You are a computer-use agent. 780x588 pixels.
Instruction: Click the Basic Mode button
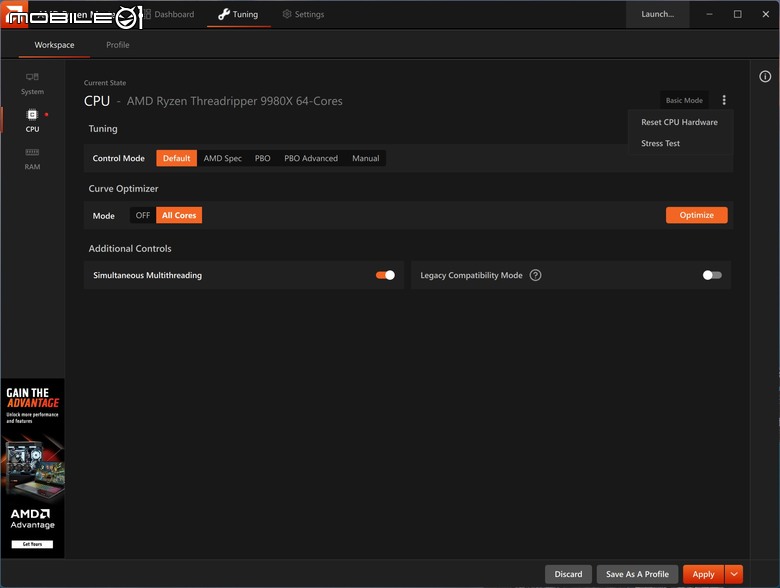tap(684, 100)
